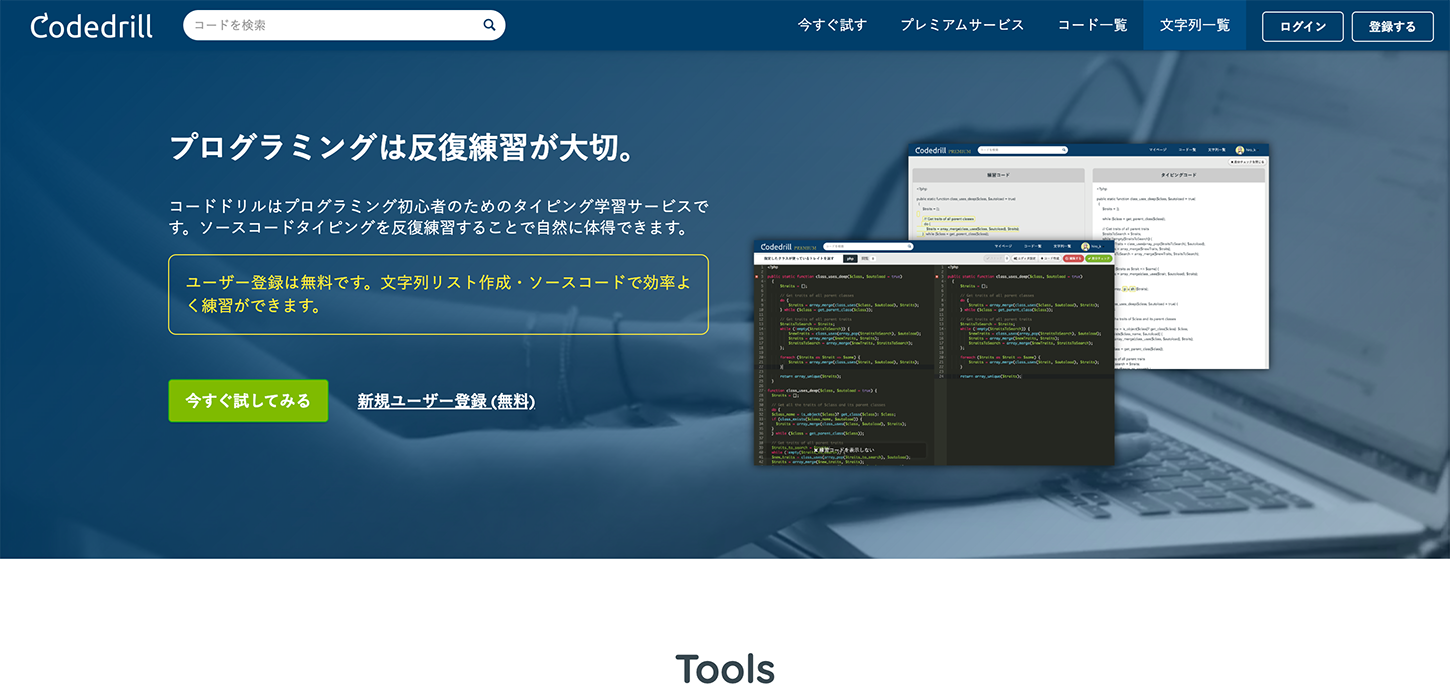The width and height of the screenshot is (1450, 700).
Task: Click the red button in the dark screenshot toolbar
Action: click(x=1073, y=258)
